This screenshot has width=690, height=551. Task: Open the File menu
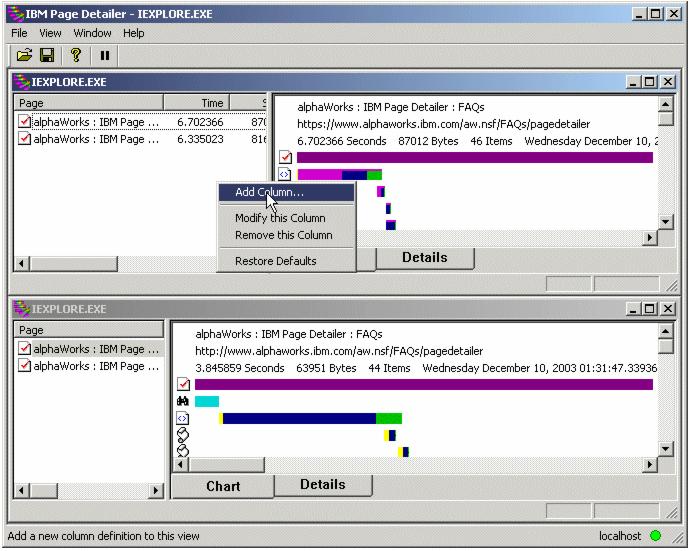click(x=19, y=33)
